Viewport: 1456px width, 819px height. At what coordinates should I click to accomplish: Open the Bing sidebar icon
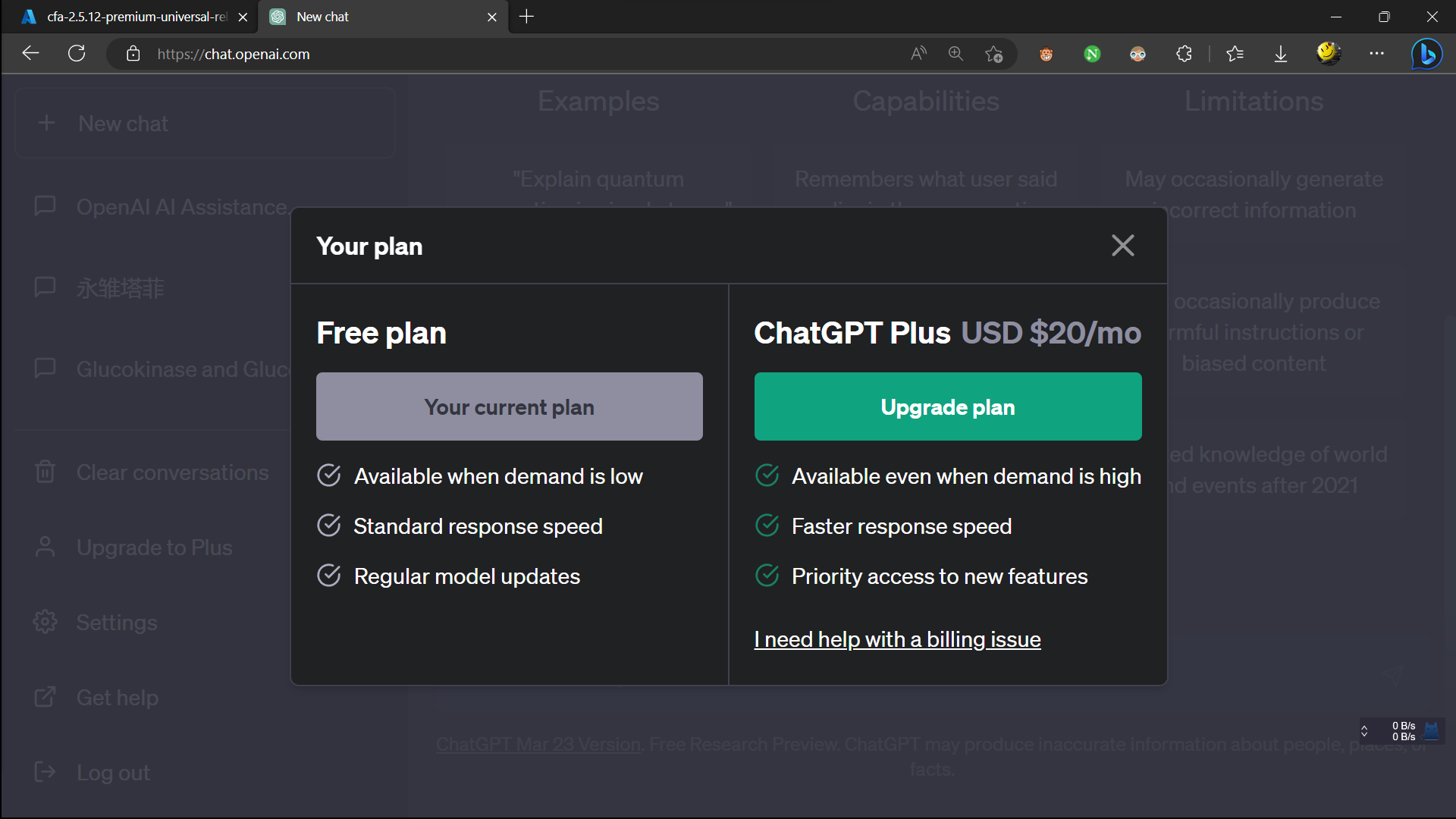click(1426, 54)
